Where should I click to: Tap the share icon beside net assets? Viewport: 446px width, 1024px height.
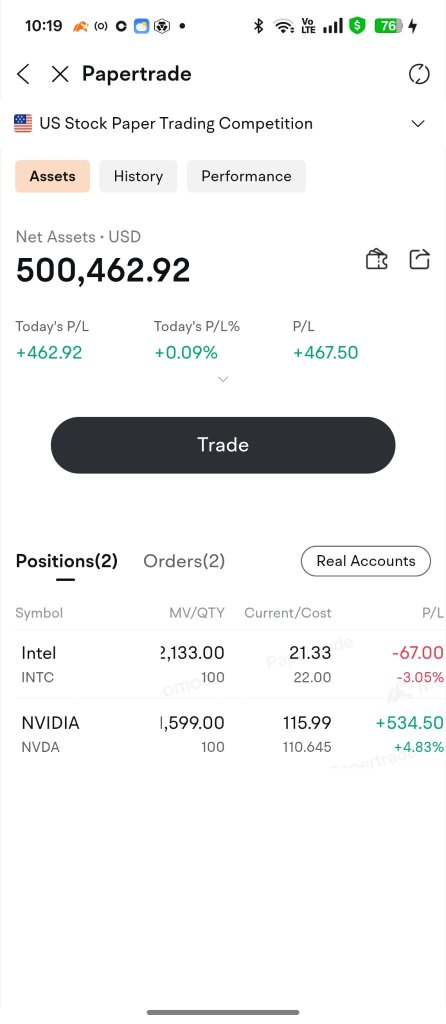click(419, 259)
